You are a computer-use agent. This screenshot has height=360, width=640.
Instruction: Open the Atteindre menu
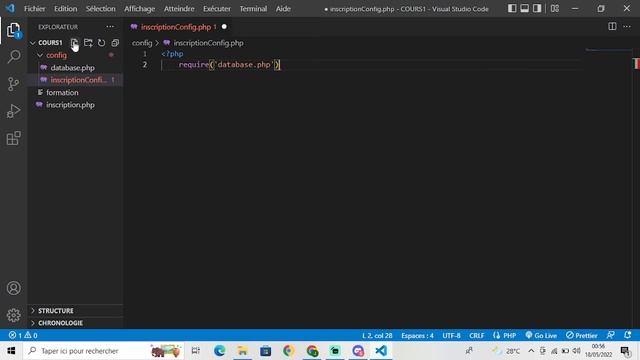(x=179, y=9)
